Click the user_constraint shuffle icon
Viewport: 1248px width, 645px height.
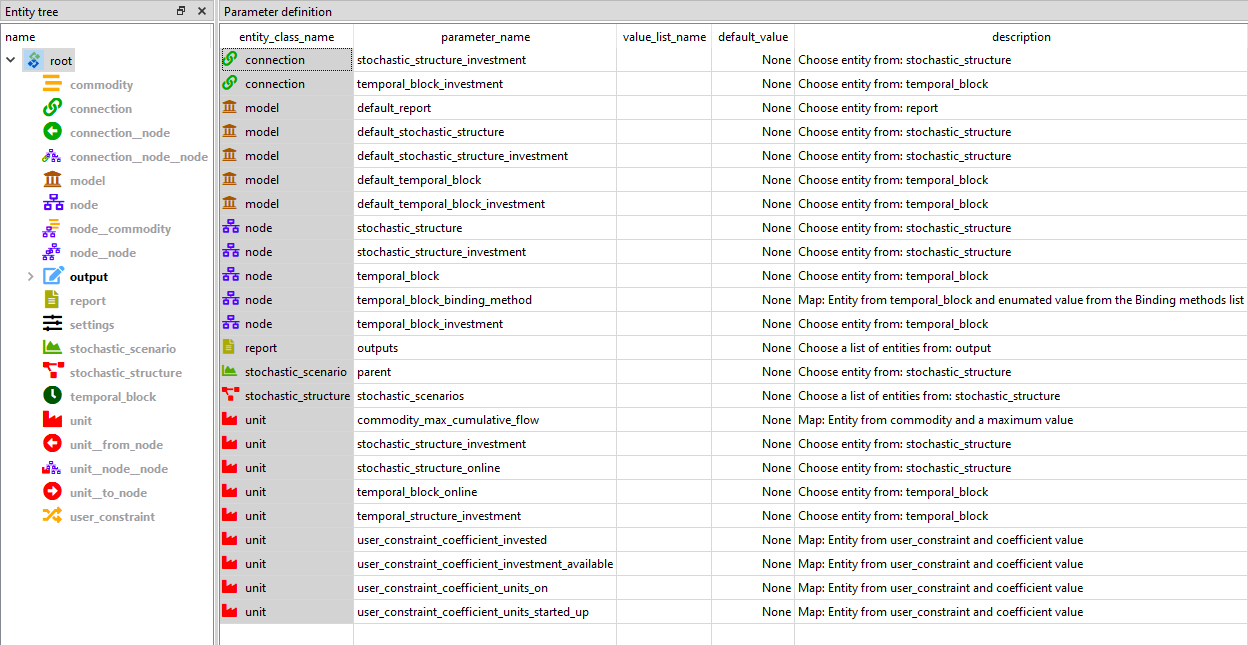pyautogui.click(x=52, y=517)
